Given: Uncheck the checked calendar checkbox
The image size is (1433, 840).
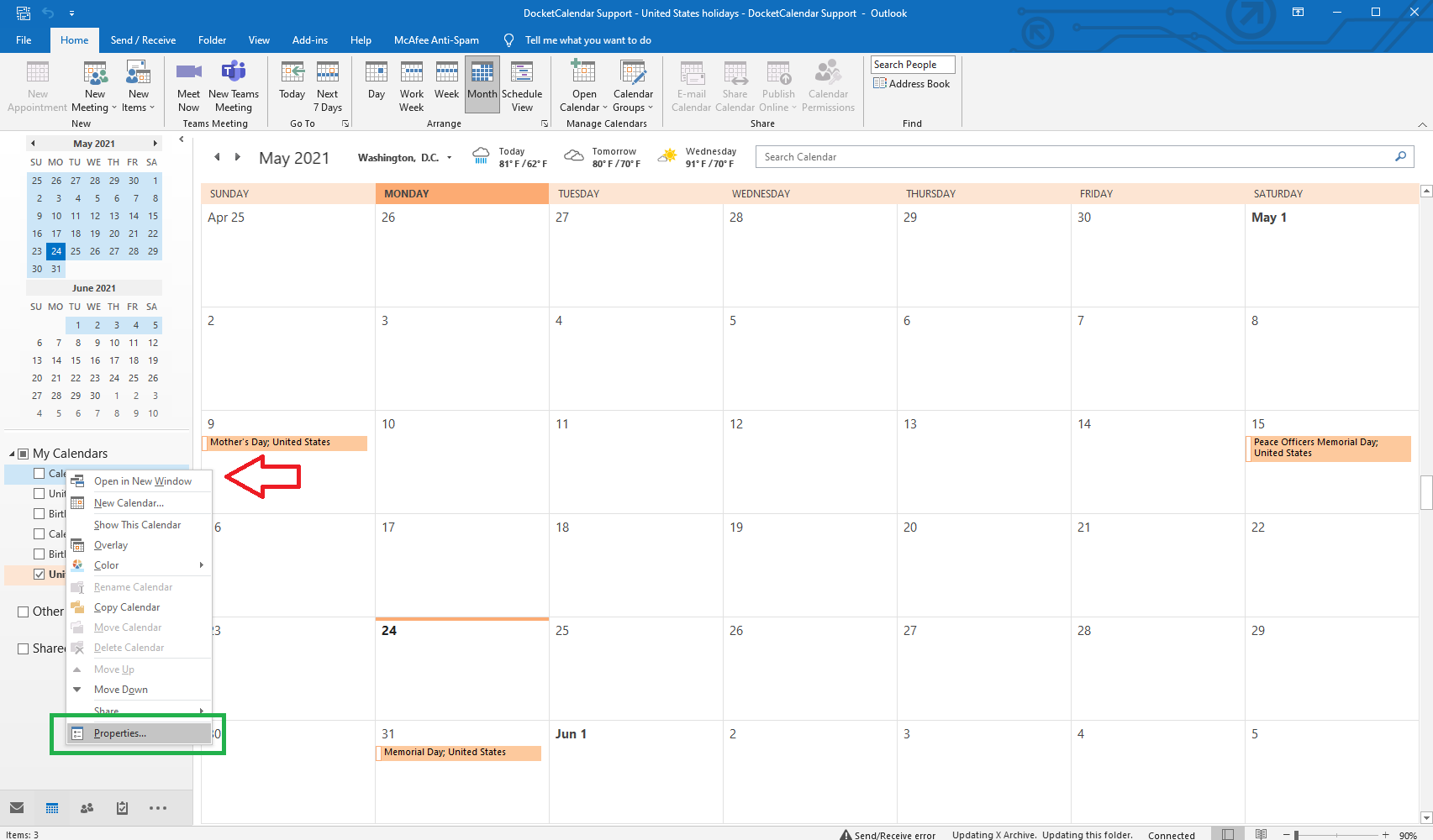Looking at the screenshot, I should [39, 574].
